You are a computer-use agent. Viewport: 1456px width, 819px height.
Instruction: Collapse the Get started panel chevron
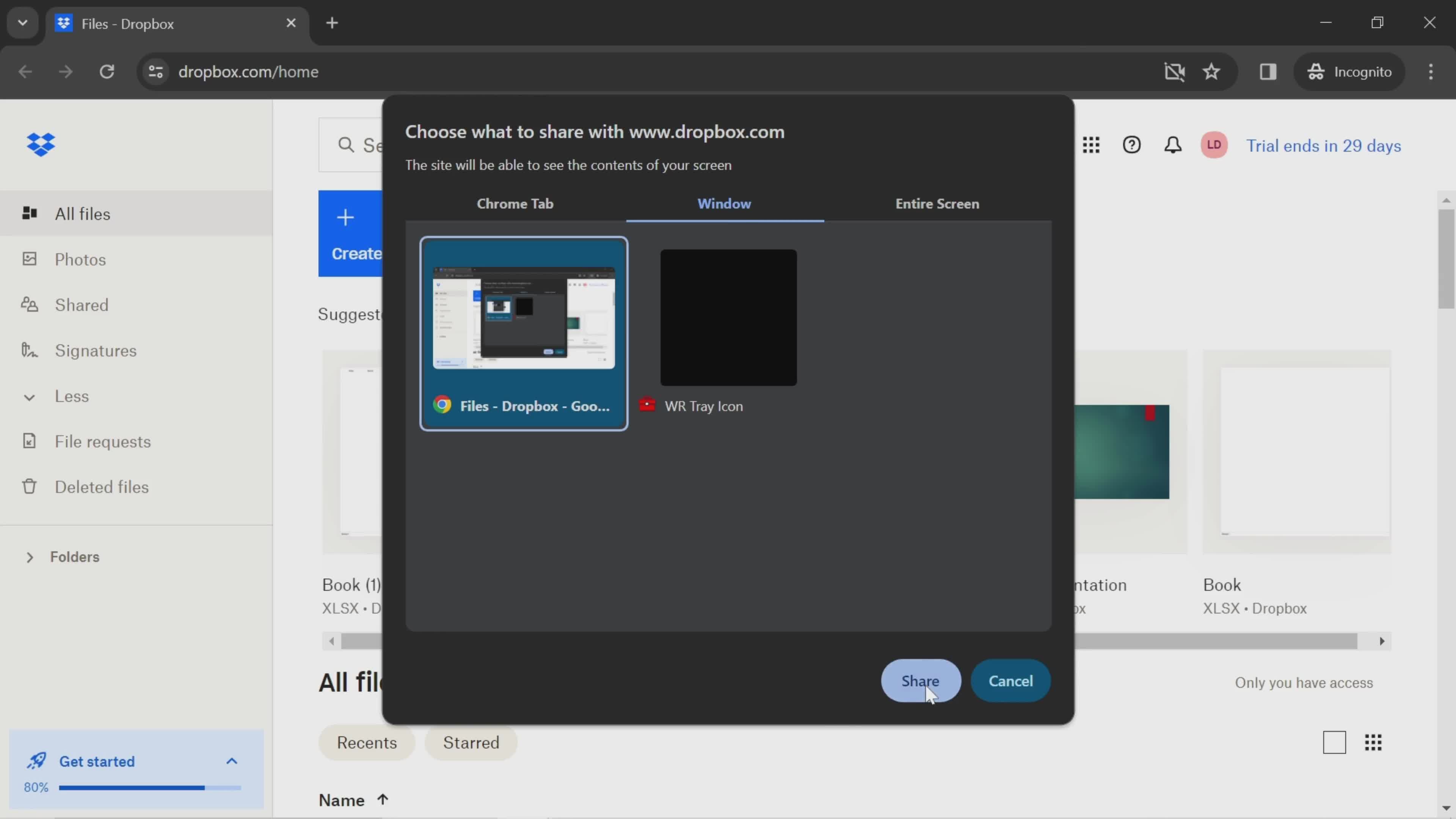(232, 761)
